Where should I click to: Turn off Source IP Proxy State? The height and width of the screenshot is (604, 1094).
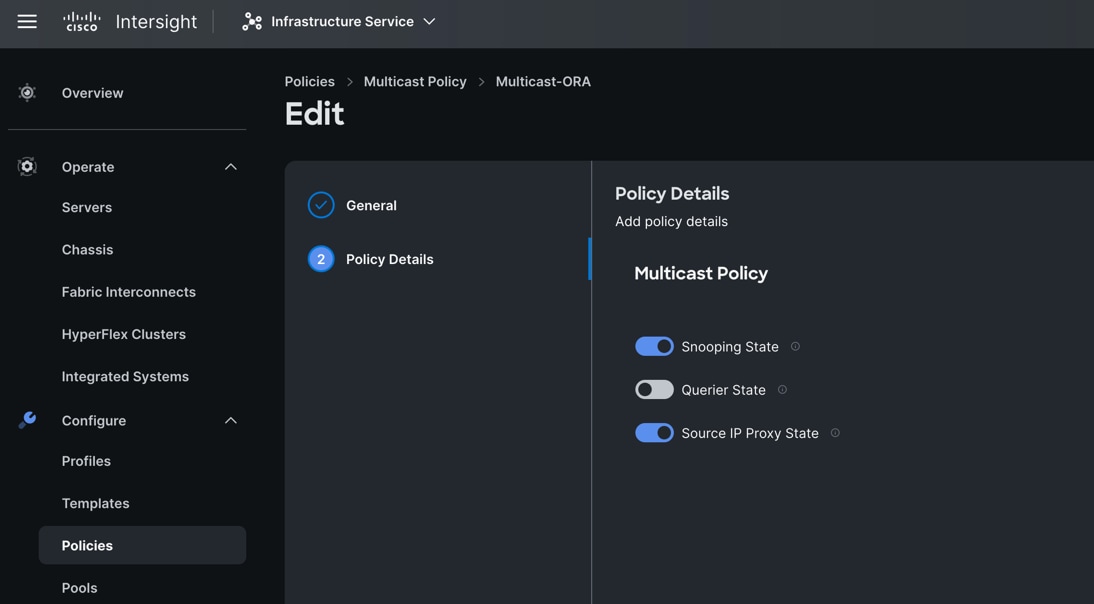pos(654,433)
